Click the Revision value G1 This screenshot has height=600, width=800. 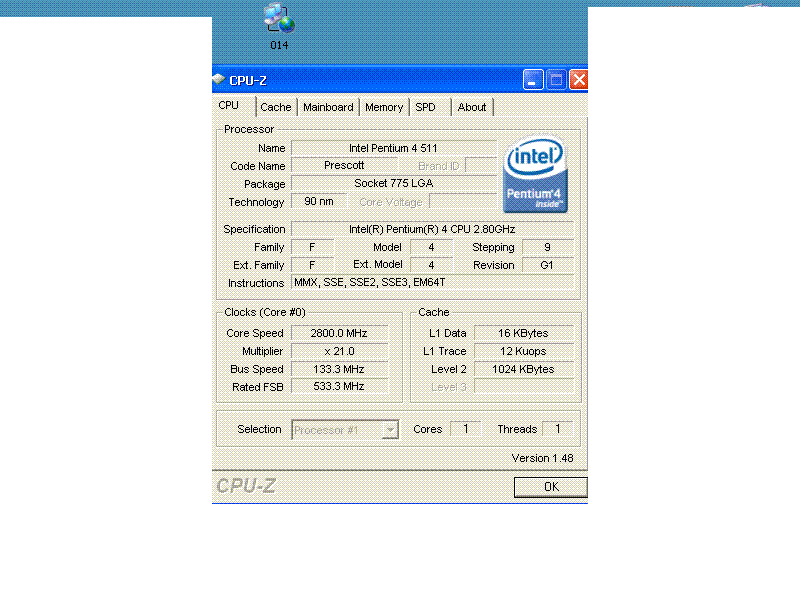coord(547,265)
